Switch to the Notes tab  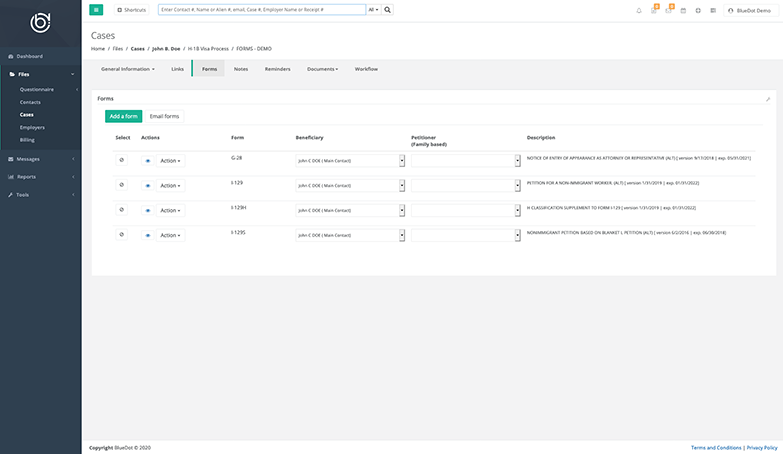(241, 69)
